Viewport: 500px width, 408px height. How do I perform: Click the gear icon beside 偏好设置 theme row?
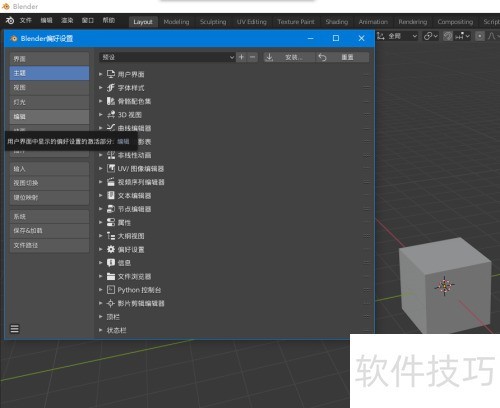111,249
